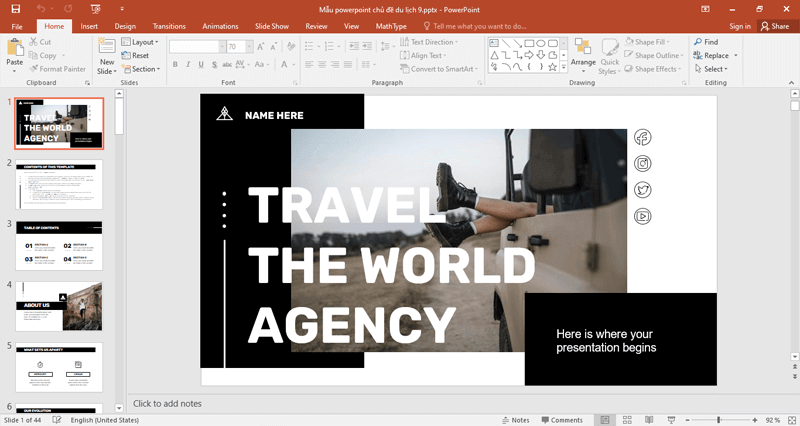
Task: Expand Text Direction dropdown
Action: (x=429, y=42)
